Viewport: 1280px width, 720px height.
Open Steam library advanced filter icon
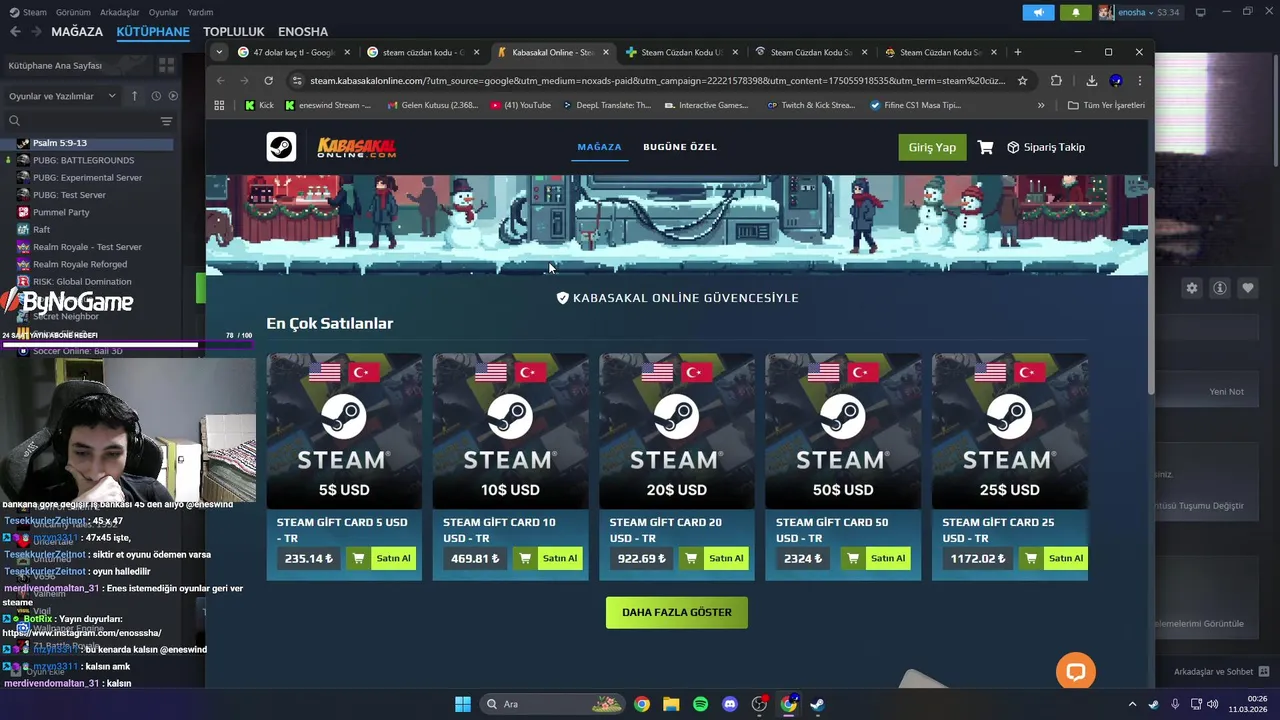166,121
